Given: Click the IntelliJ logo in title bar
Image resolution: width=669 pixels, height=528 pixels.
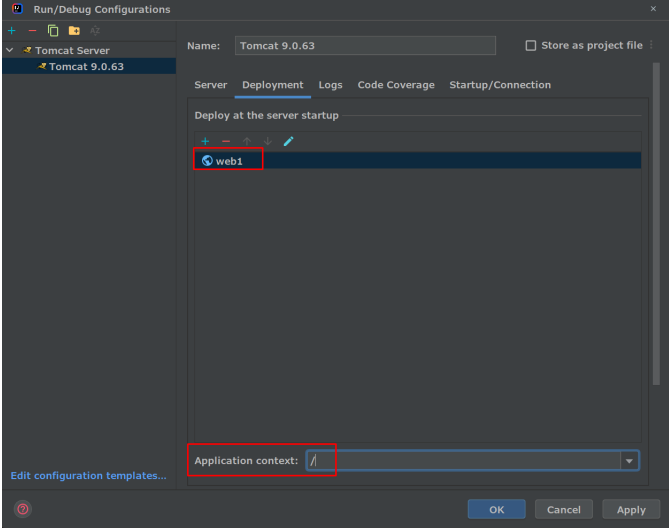Looking at the screenshot, I should [17, 9].
